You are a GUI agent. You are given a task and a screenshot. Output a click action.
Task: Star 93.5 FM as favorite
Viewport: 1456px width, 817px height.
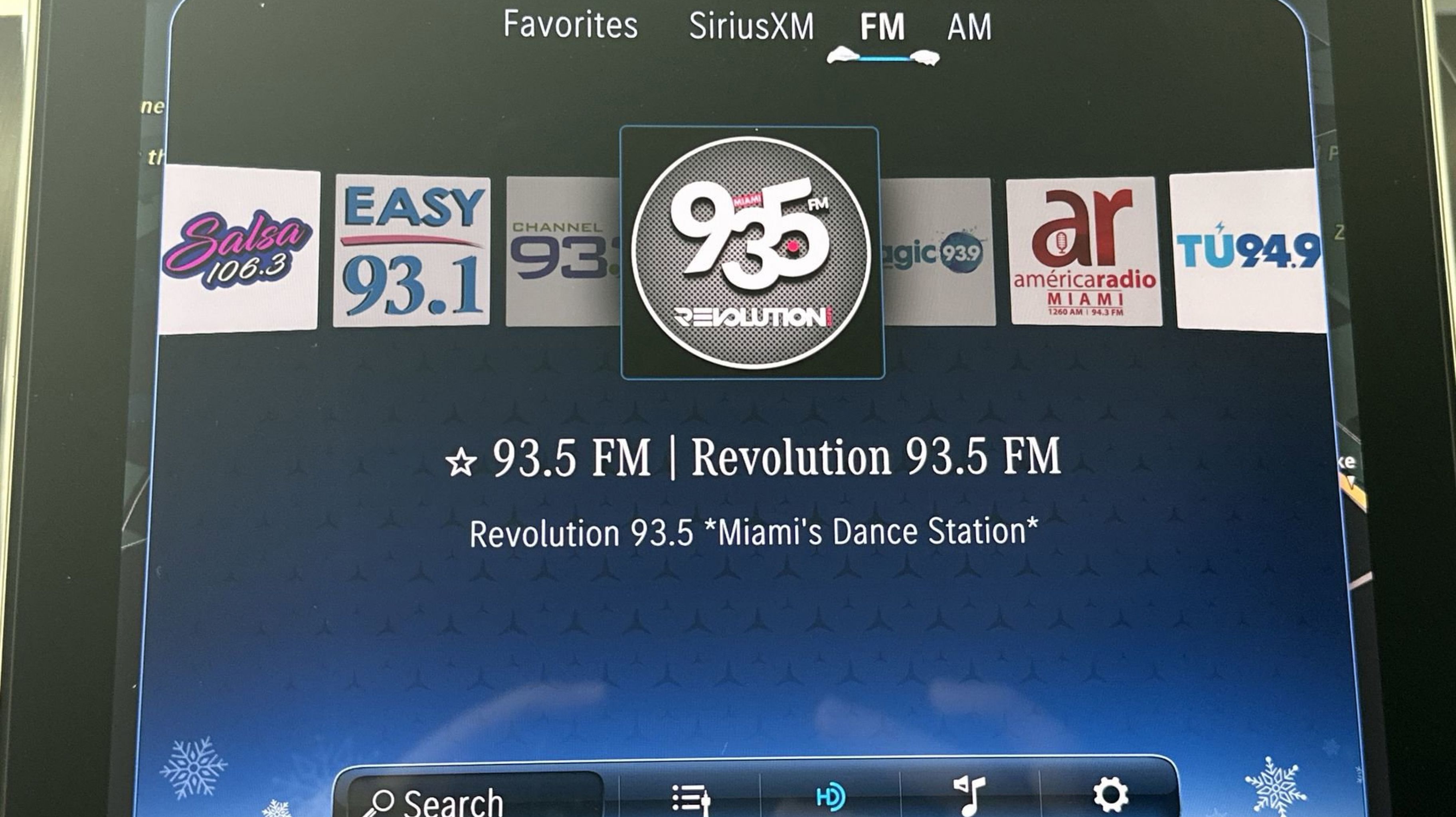(461, 463)
